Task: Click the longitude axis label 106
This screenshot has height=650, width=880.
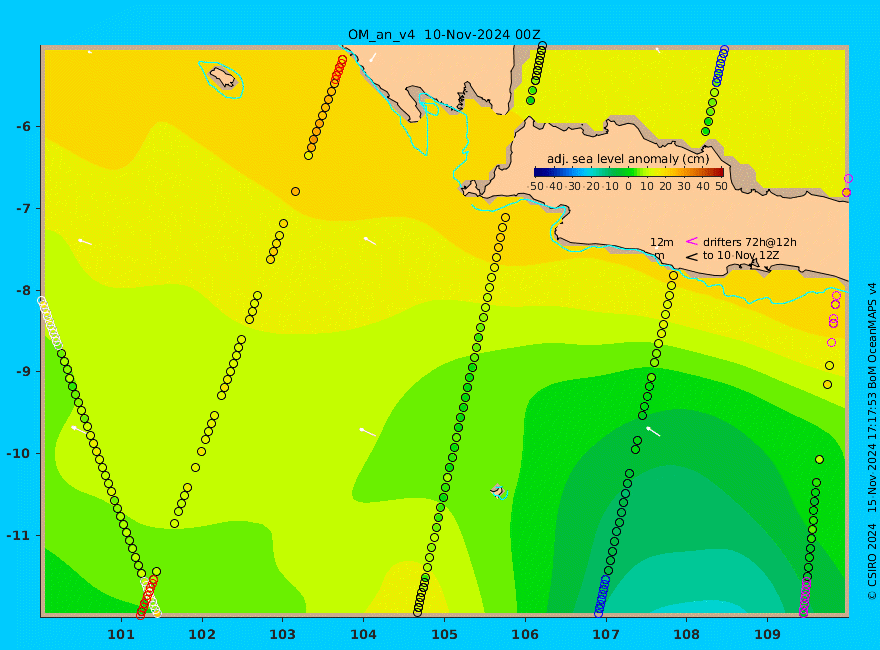Action: (x=525, y=635)
